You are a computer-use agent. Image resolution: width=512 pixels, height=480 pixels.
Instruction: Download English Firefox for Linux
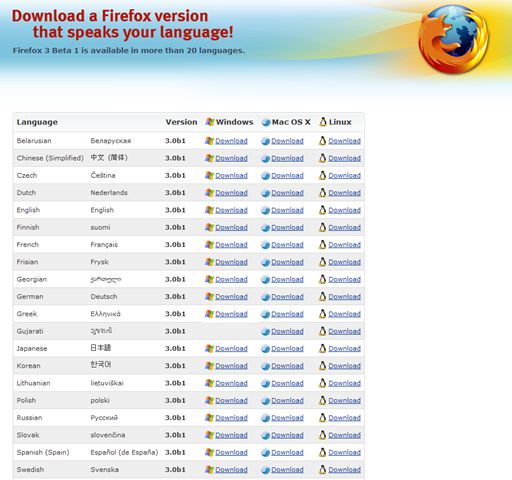[x=344, y=210]
